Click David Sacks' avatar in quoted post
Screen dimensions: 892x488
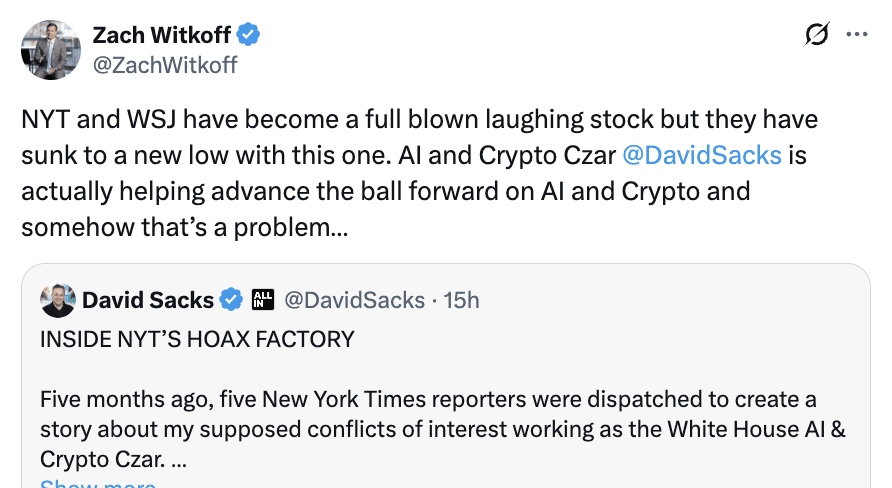pyautogui.click(x=58, y=300)
